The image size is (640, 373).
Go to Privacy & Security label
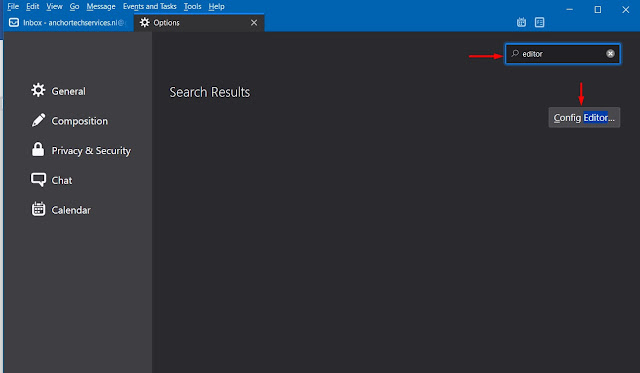point(91,151)
